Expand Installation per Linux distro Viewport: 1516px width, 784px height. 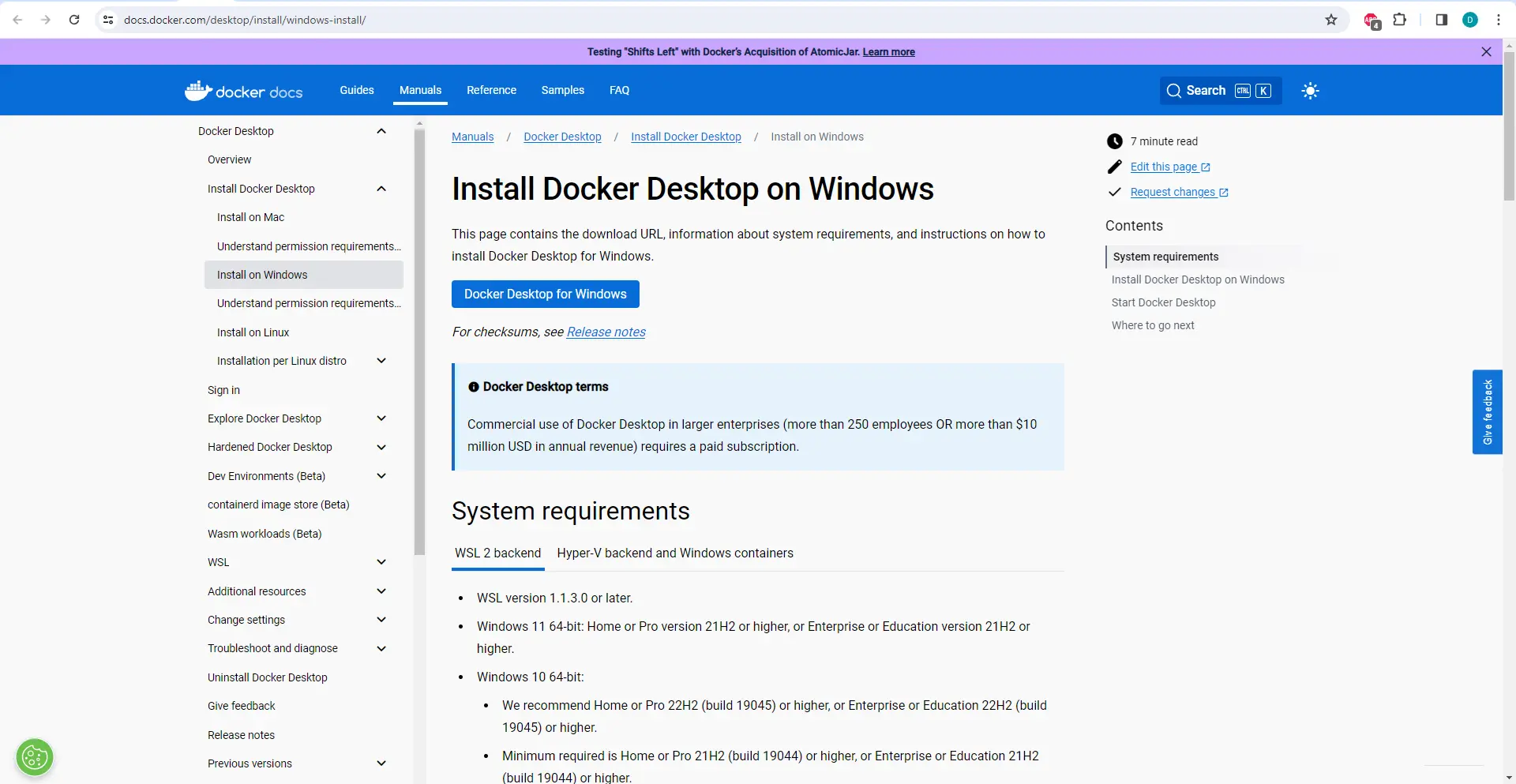coord(381,361)
